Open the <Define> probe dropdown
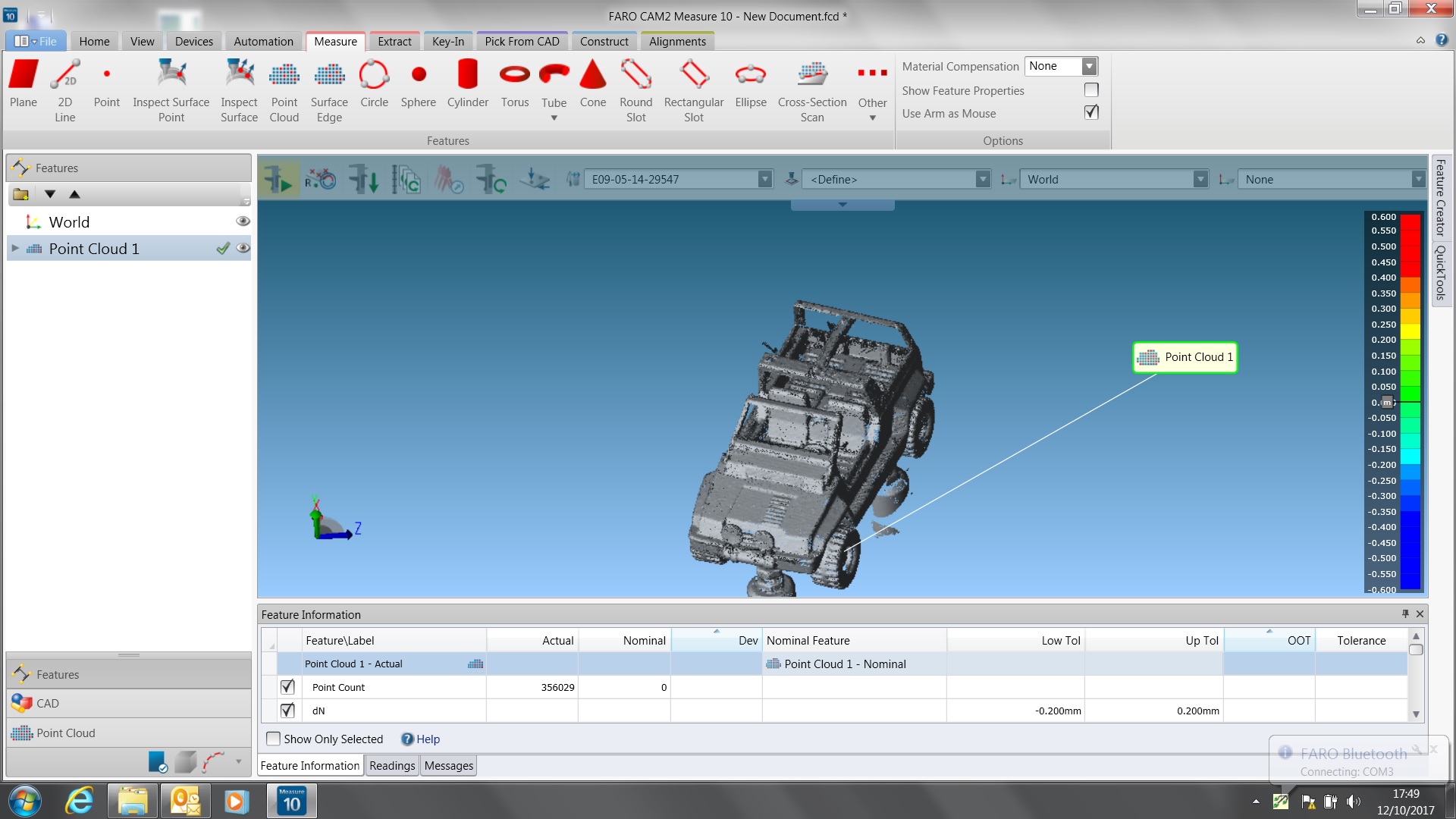This screenshot has height=819, width=1456. point(983,180)
